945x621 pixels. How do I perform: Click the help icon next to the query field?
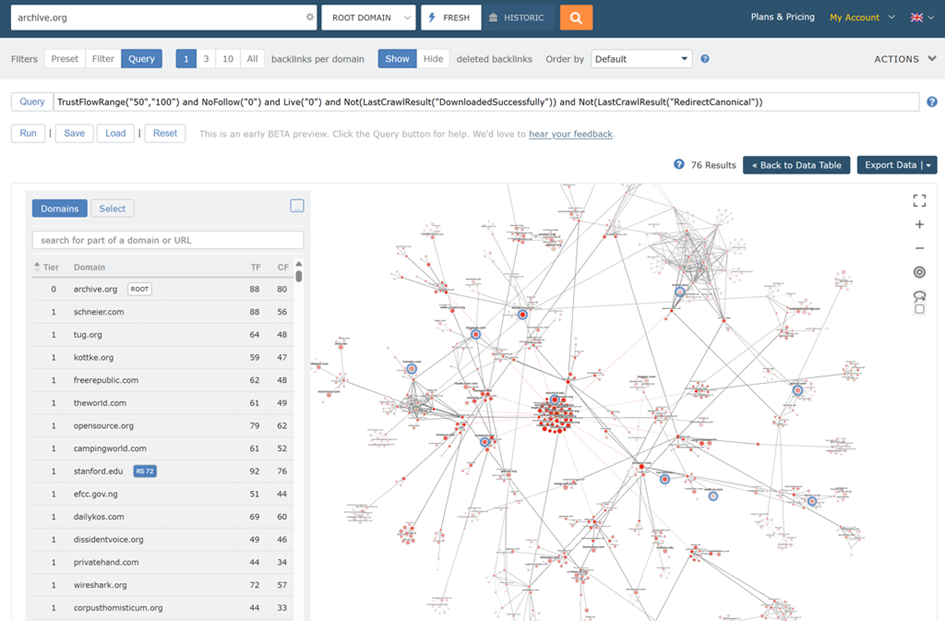point(932,102)
